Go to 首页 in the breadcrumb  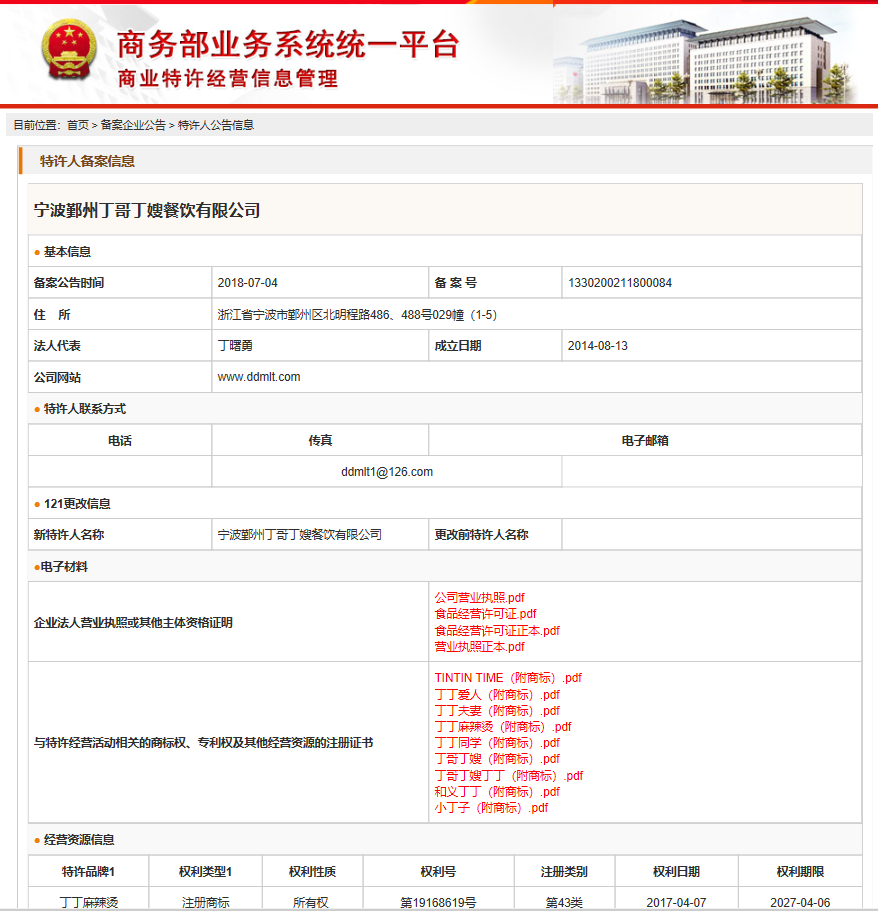(x=78, y=125)
